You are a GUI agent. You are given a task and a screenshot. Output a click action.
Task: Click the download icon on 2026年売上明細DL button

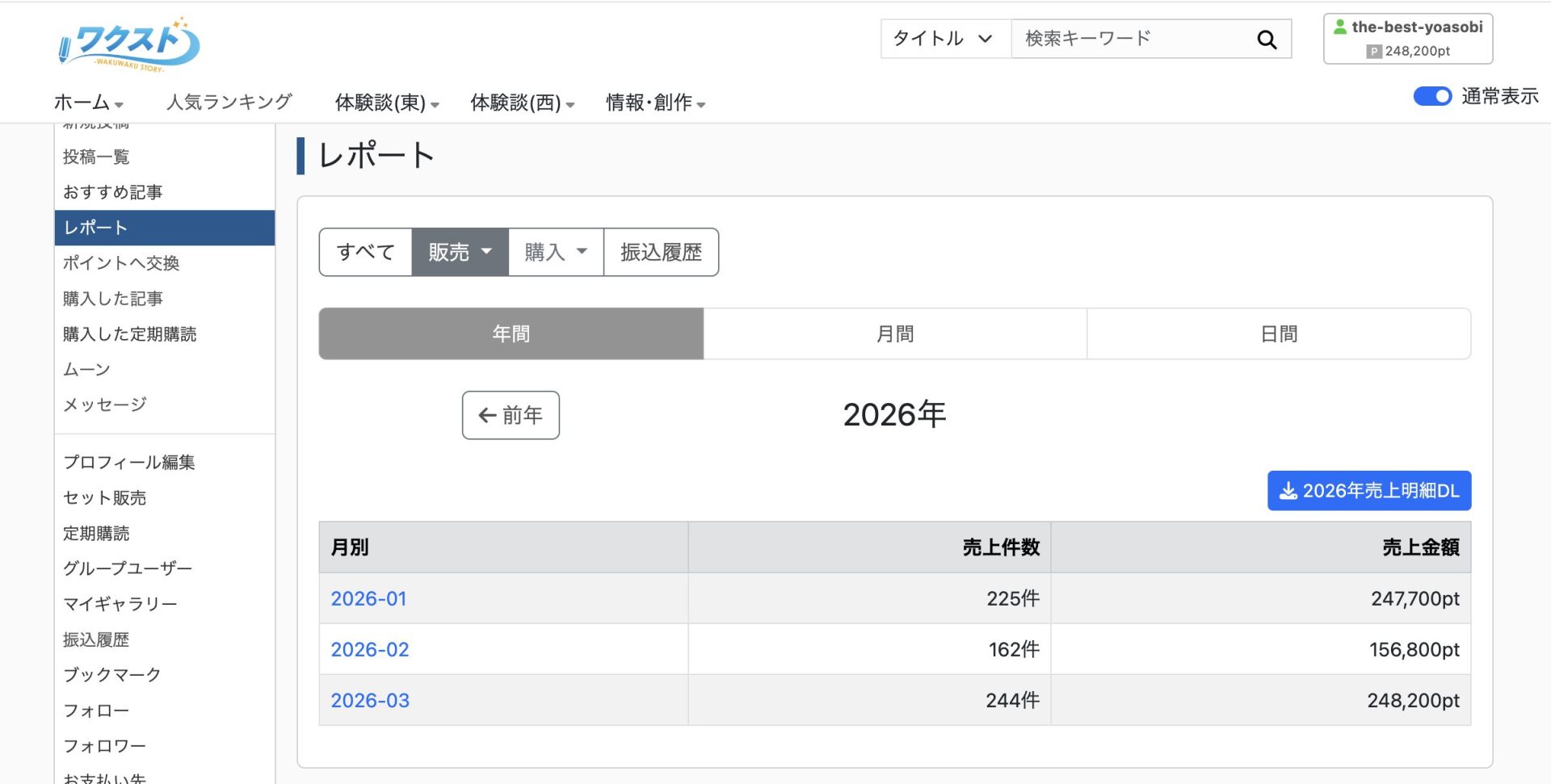[x=1288, y=490]
